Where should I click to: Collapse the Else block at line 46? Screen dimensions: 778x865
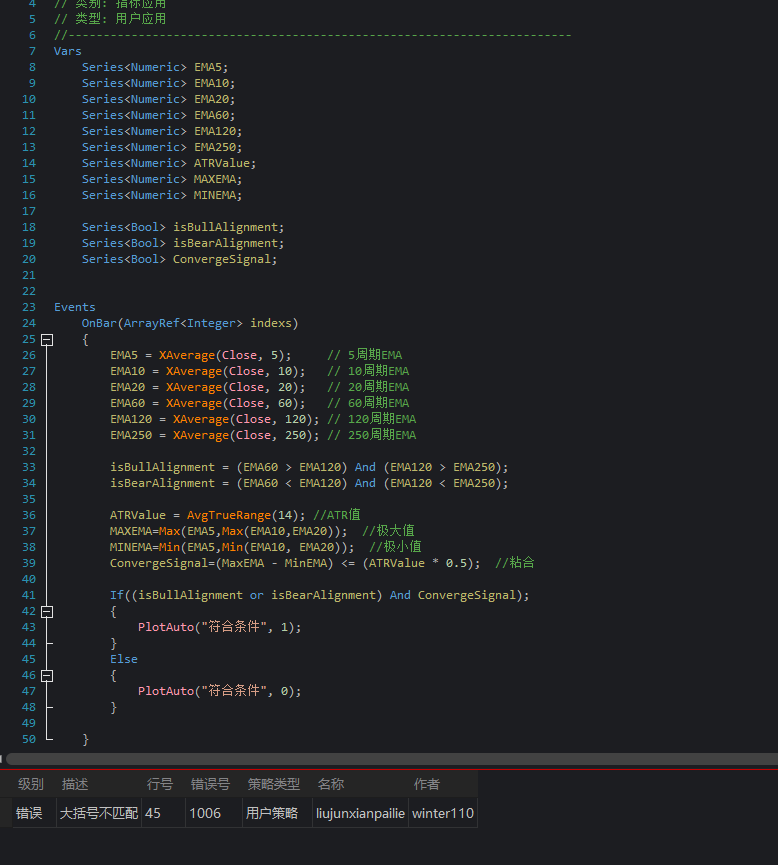[x=47, y=676]
